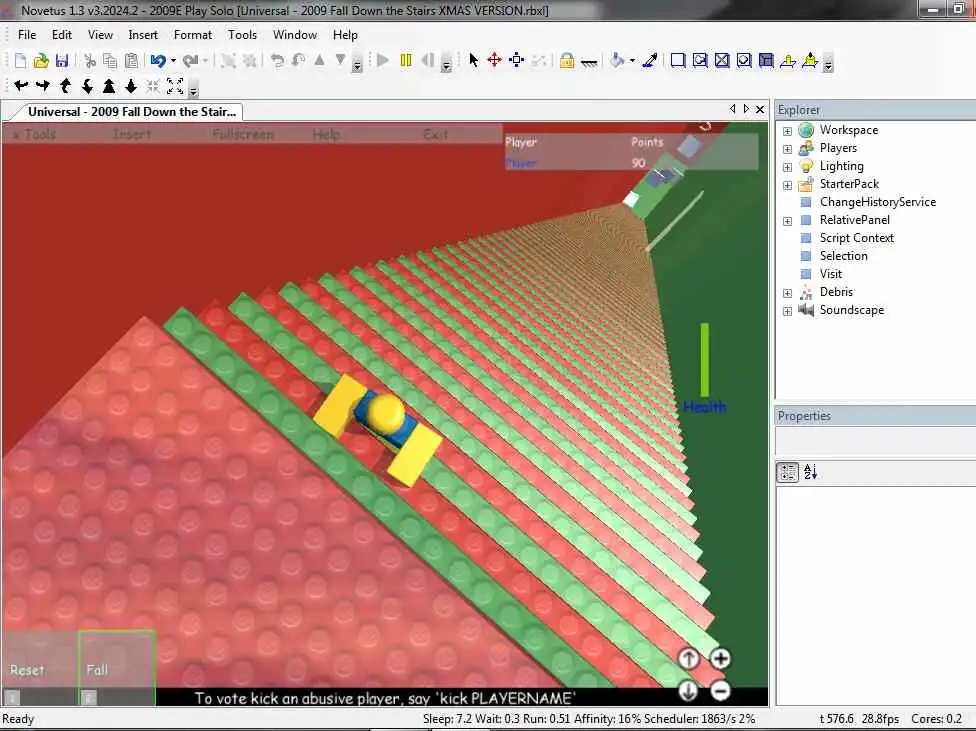This screenshot has width=976, height=731.
Task: Expand the StarterPack tree node
Action: pyautogui.click(x=787, y=185)
